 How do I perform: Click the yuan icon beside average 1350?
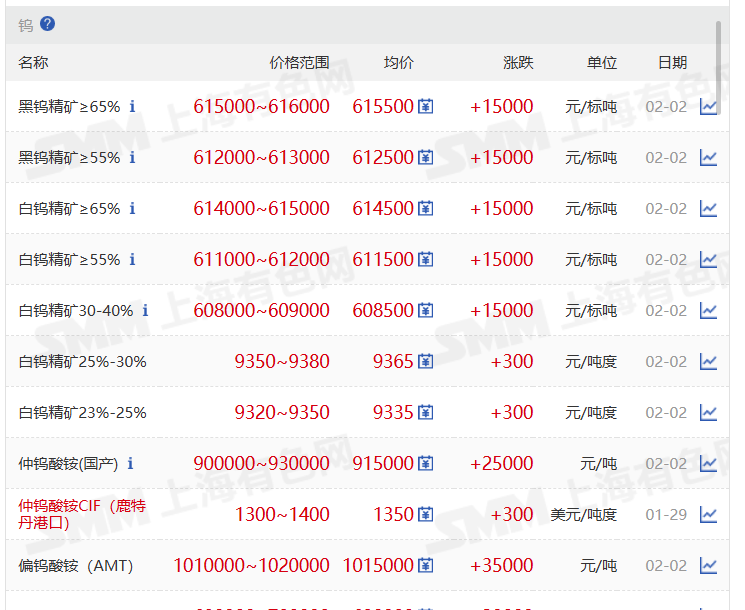click(426, 514)
